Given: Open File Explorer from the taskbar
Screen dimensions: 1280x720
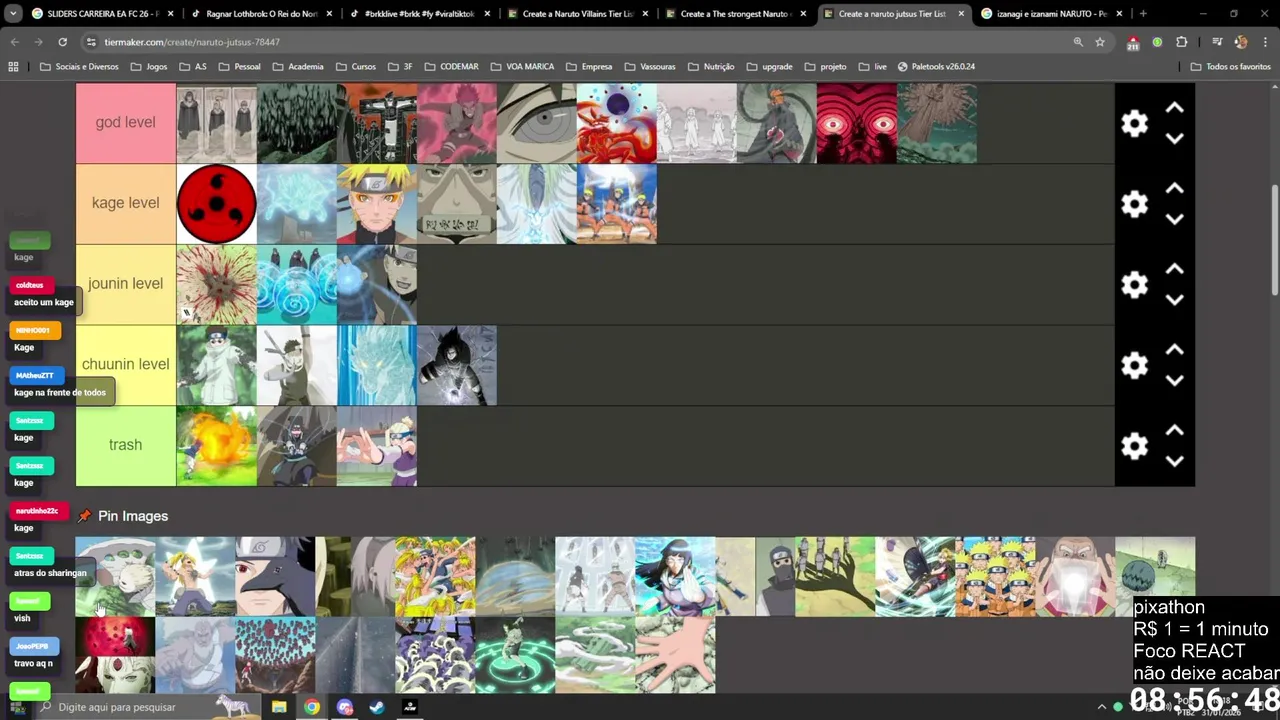Looking at the screenshot, I should 279,707.
